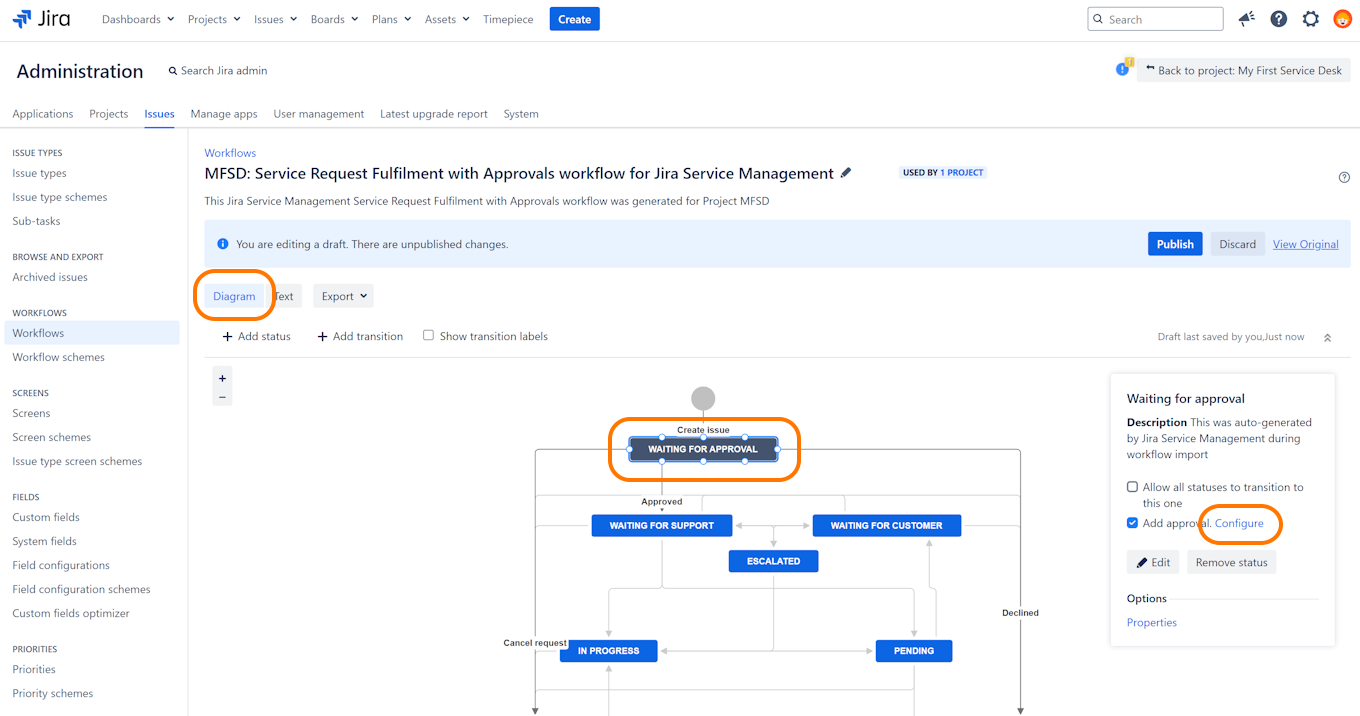Viewport: 1360px width, 716px height.
Task: Open the Export dropdown
Action: click(343, 296)
